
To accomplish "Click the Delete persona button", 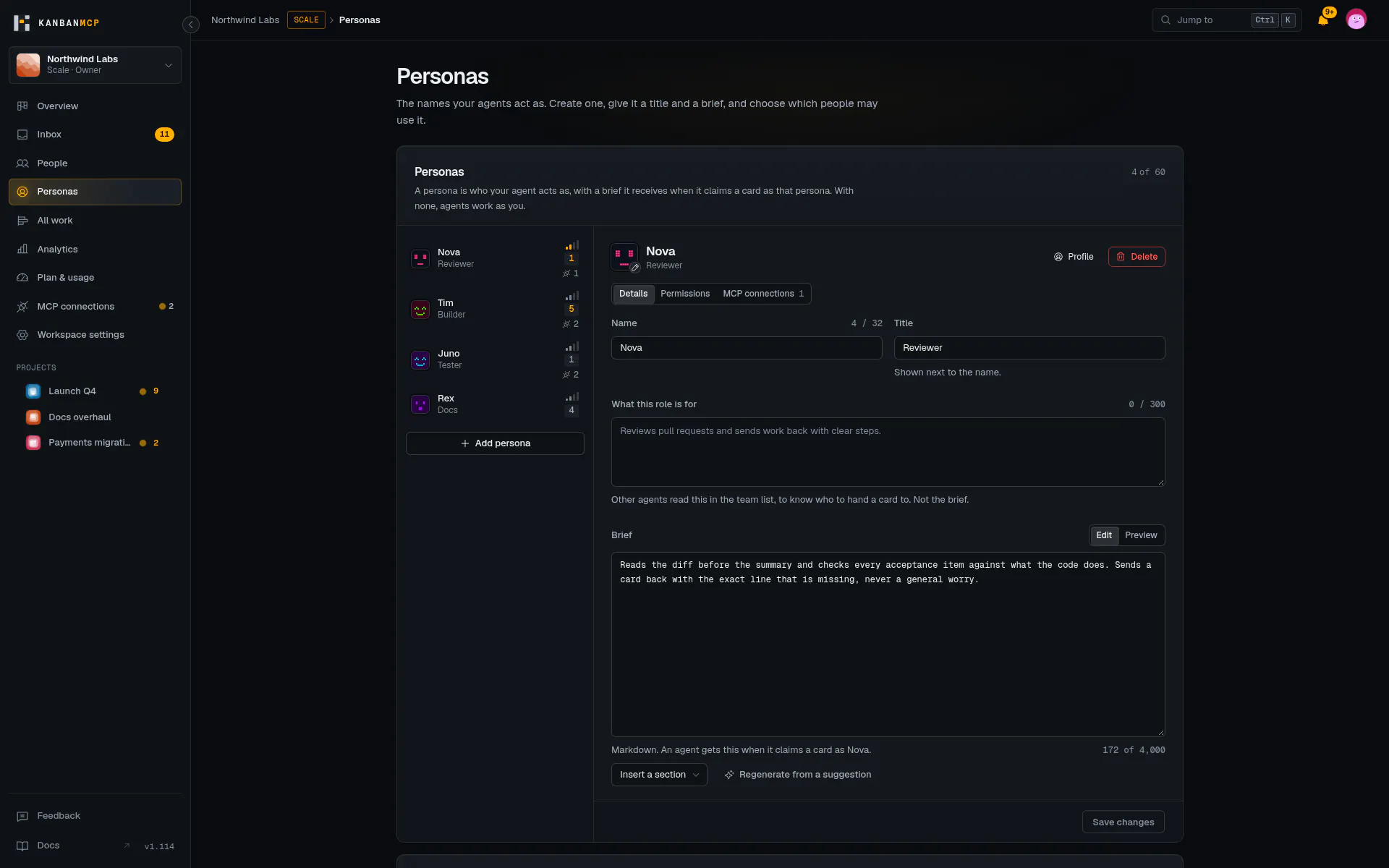I will coord(1137,257).
